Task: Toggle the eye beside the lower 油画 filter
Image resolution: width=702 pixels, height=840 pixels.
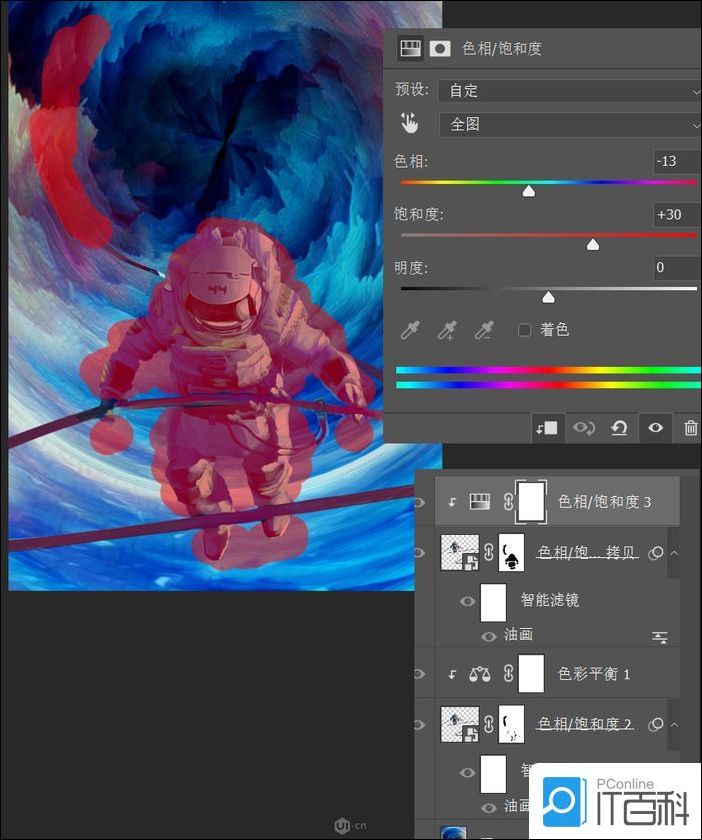Action: tap(489, 808)
